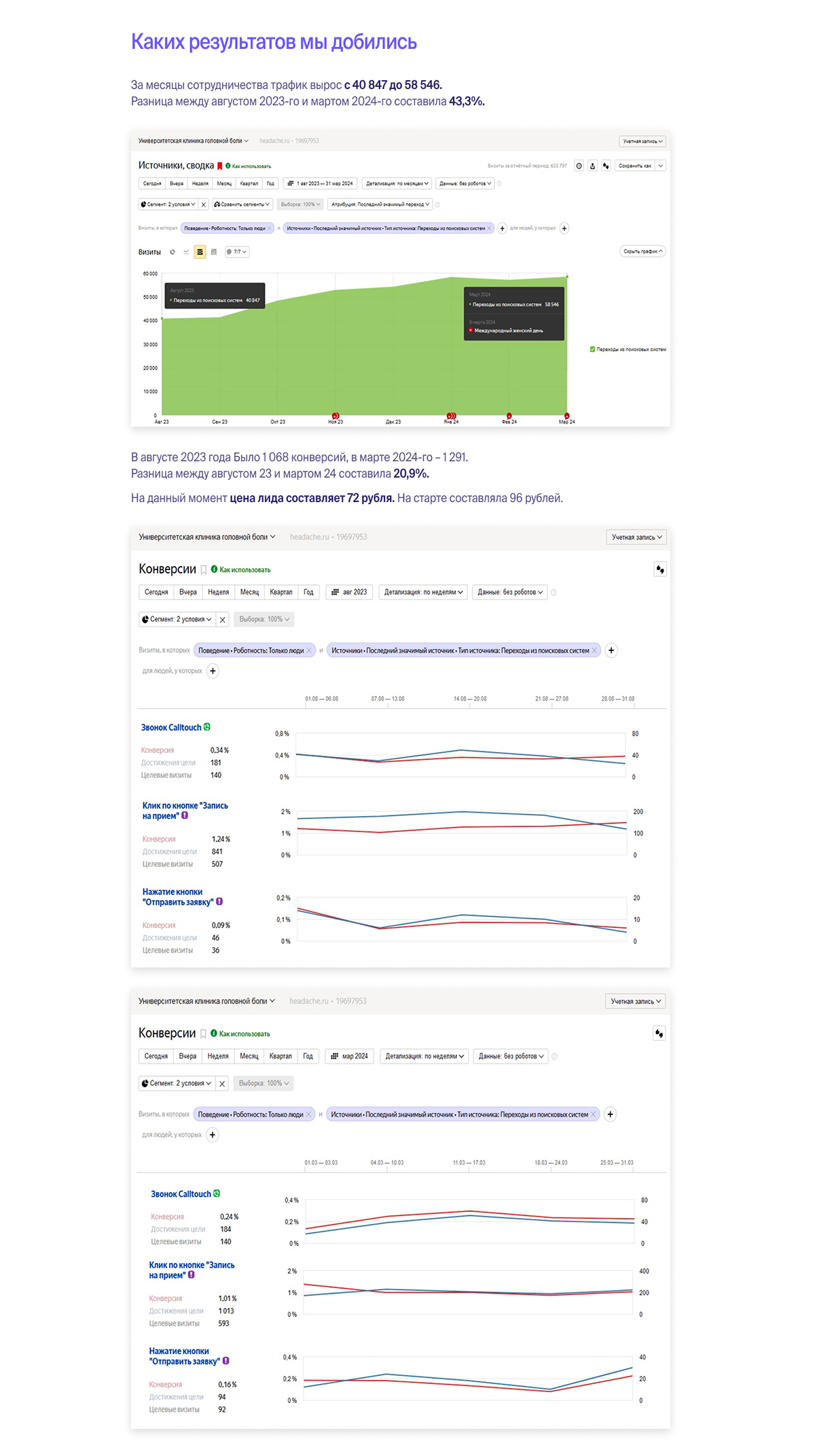Click the footprints icon in Источники report header

[606, 166]
